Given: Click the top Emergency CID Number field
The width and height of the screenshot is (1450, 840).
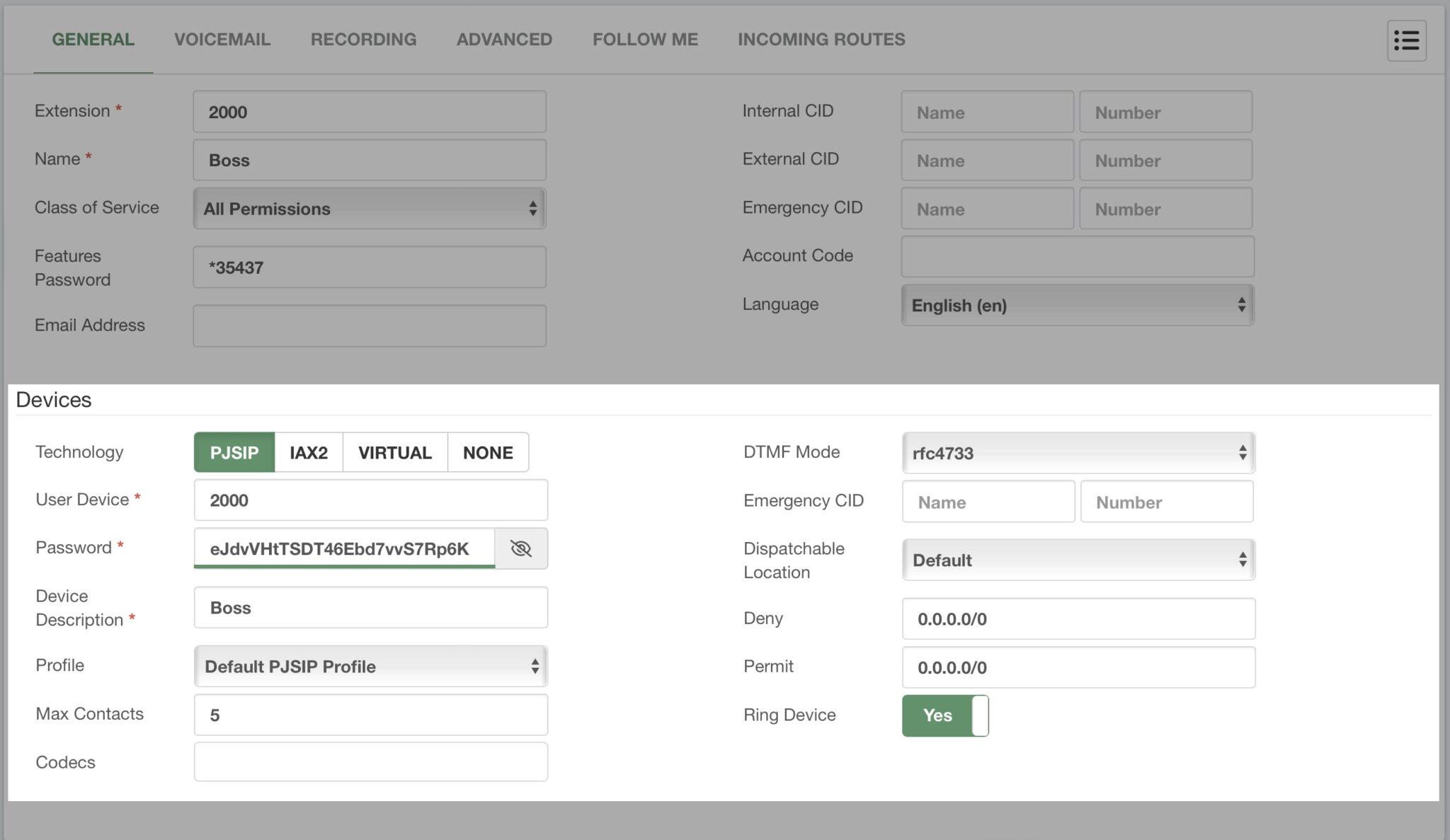Looking at the screenshot, I should [x=1166, y=208].
